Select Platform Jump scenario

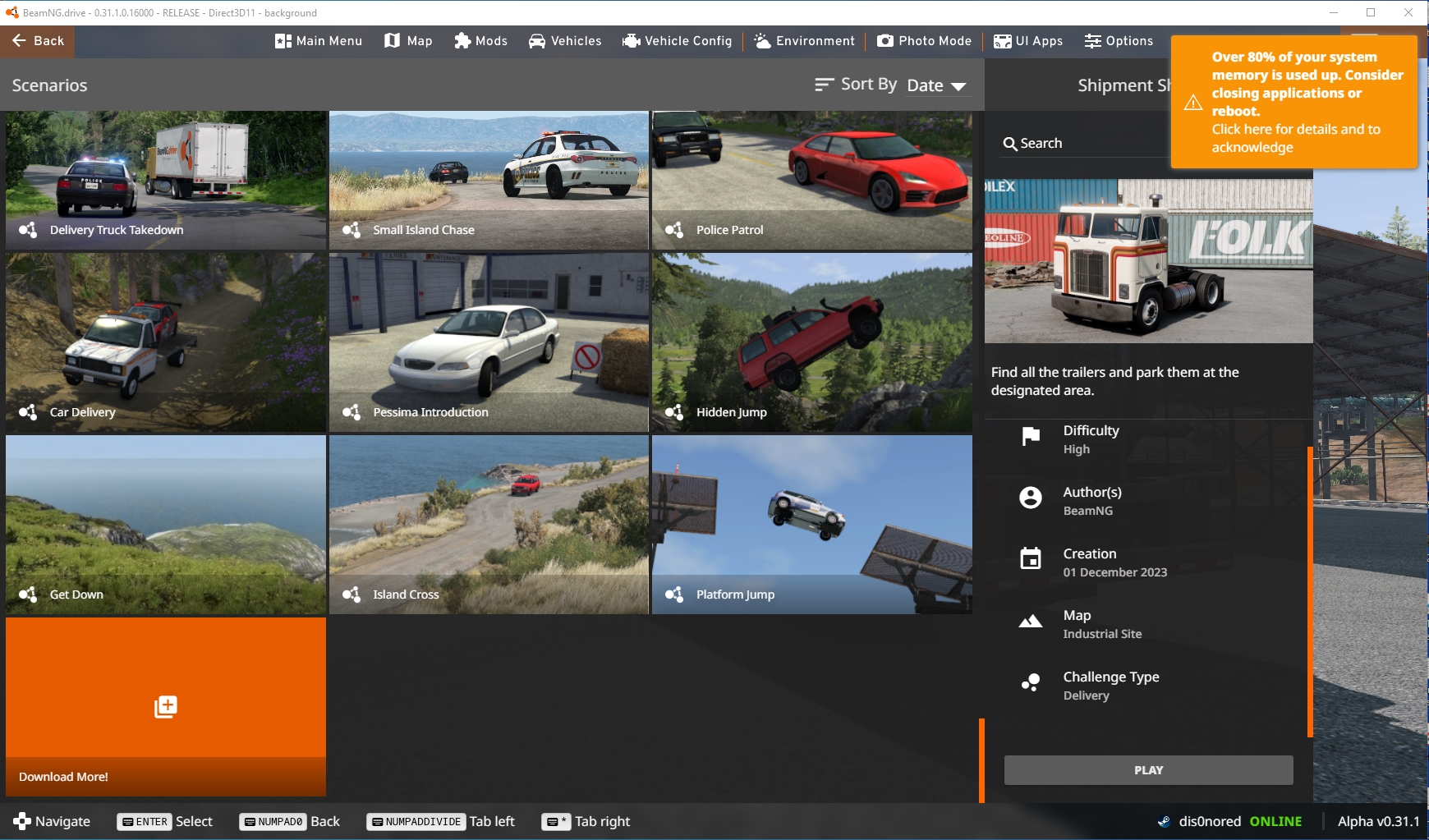[812, 525]
